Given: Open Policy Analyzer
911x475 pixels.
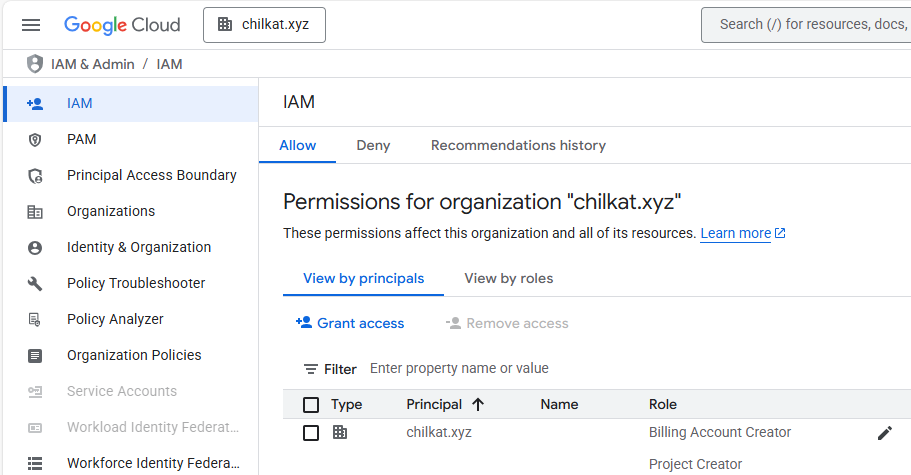Looking at the screenshot, I should pos(131,319).
